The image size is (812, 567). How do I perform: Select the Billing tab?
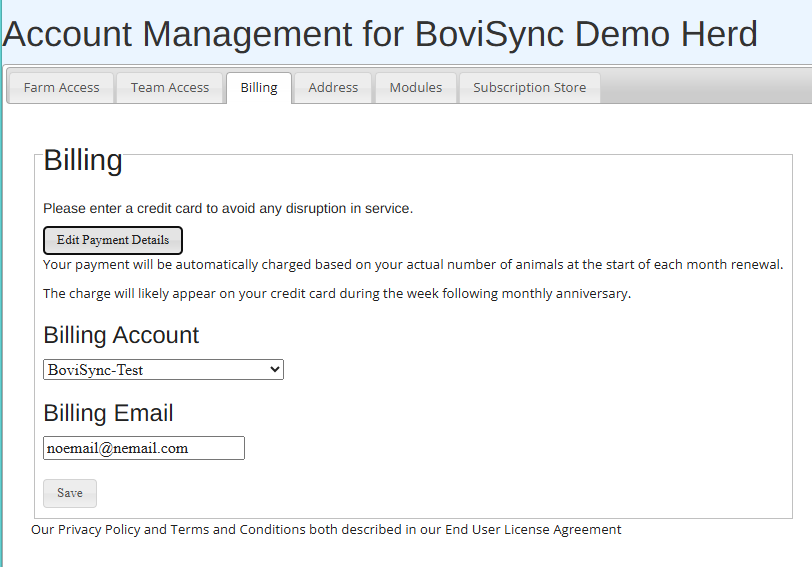[x=259, y=88]
